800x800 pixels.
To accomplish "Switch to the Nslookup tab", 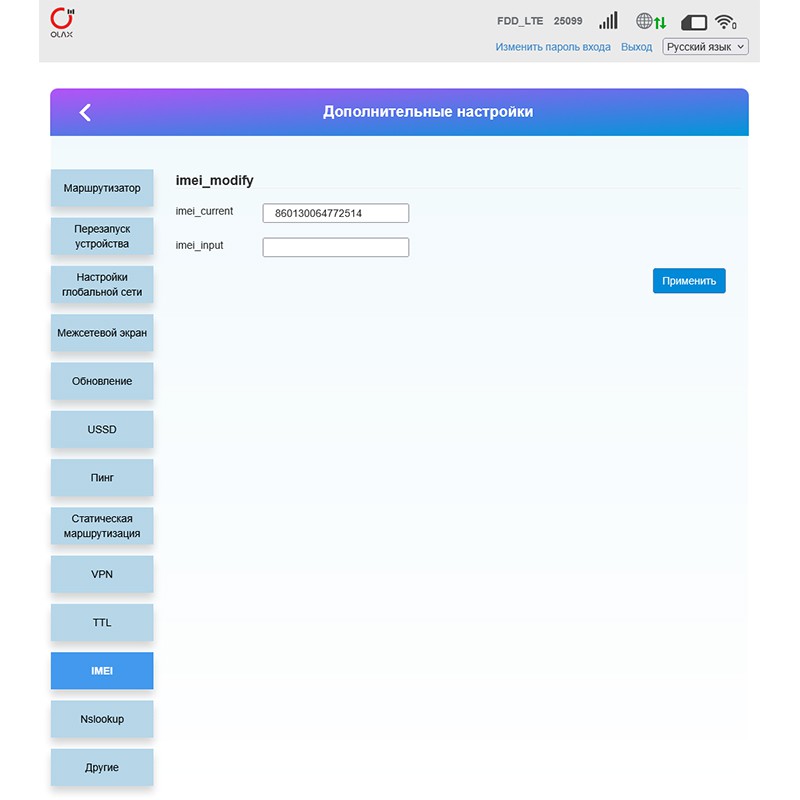I will pos(102,719).
